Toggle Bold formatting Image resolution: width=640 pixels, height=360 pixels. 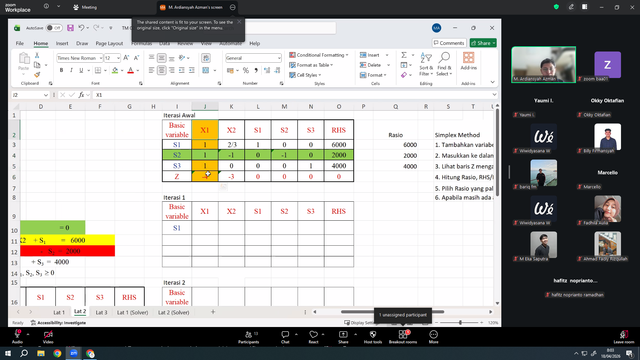61,70
